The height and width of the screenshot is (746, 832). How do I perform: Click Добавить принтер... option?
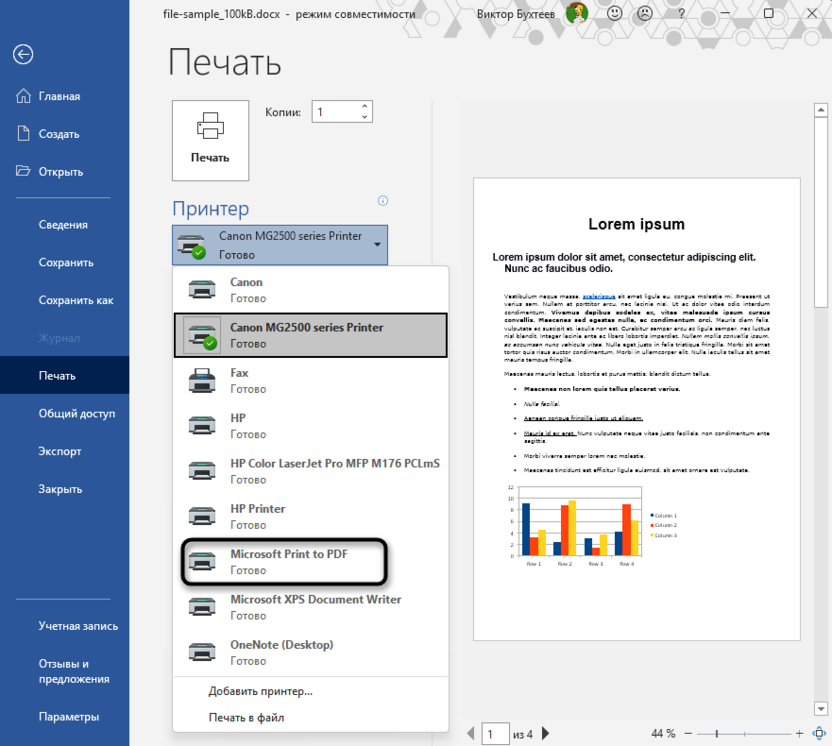tap(261, 691)
